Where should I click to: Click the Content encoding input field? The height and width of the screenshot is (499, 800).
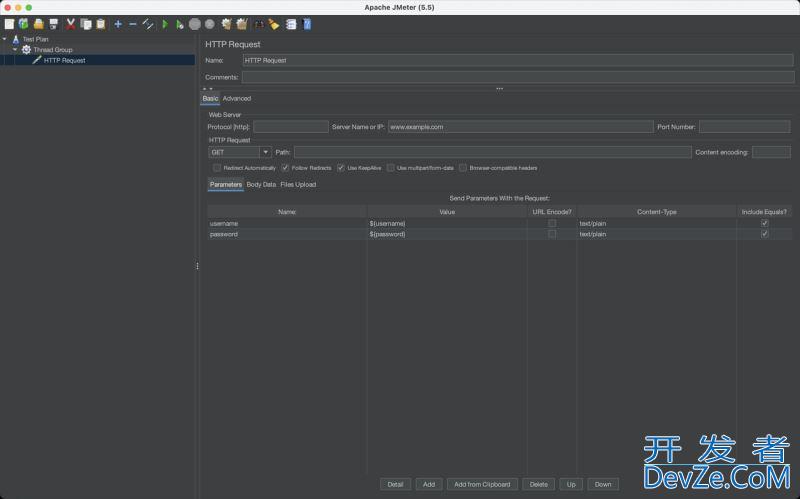tap(771, 152)
